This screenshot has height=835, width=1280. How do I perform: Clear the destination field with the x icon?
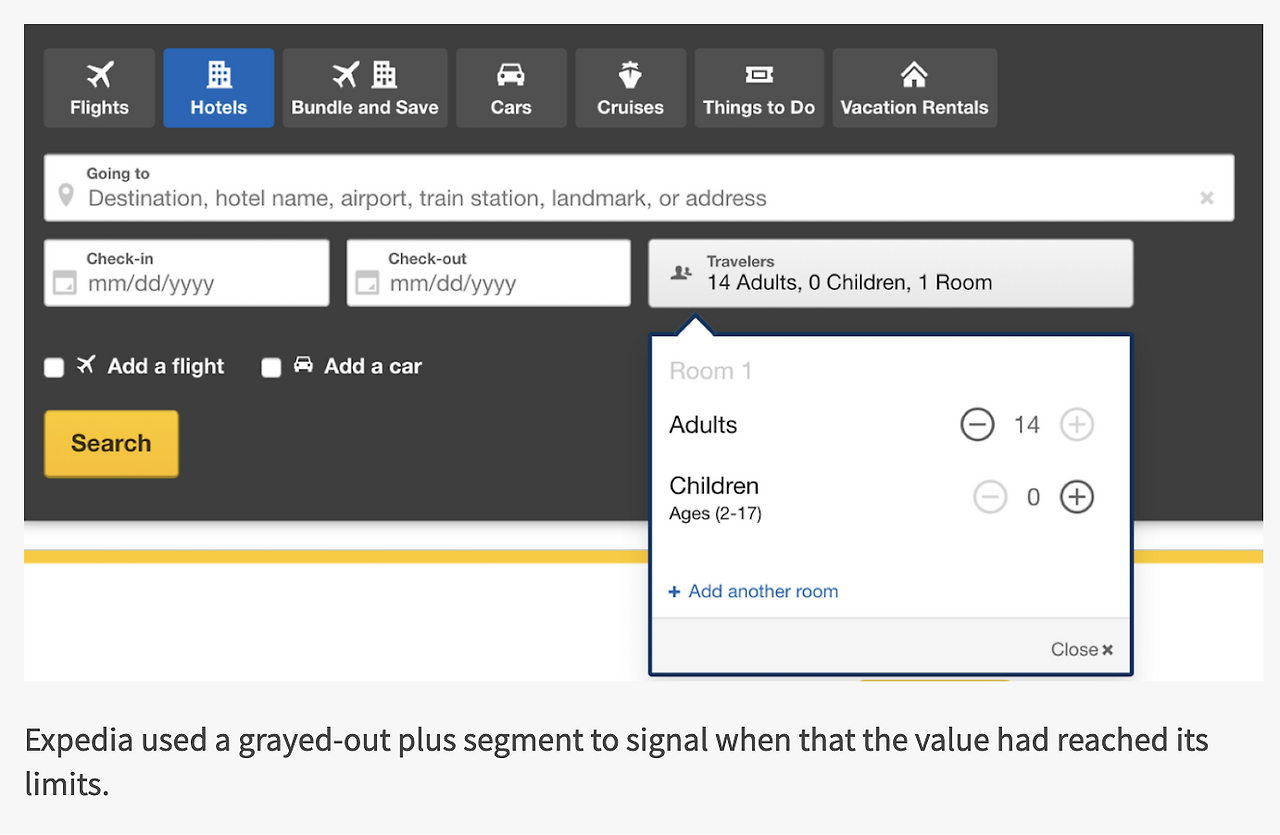click(1207, 198)
